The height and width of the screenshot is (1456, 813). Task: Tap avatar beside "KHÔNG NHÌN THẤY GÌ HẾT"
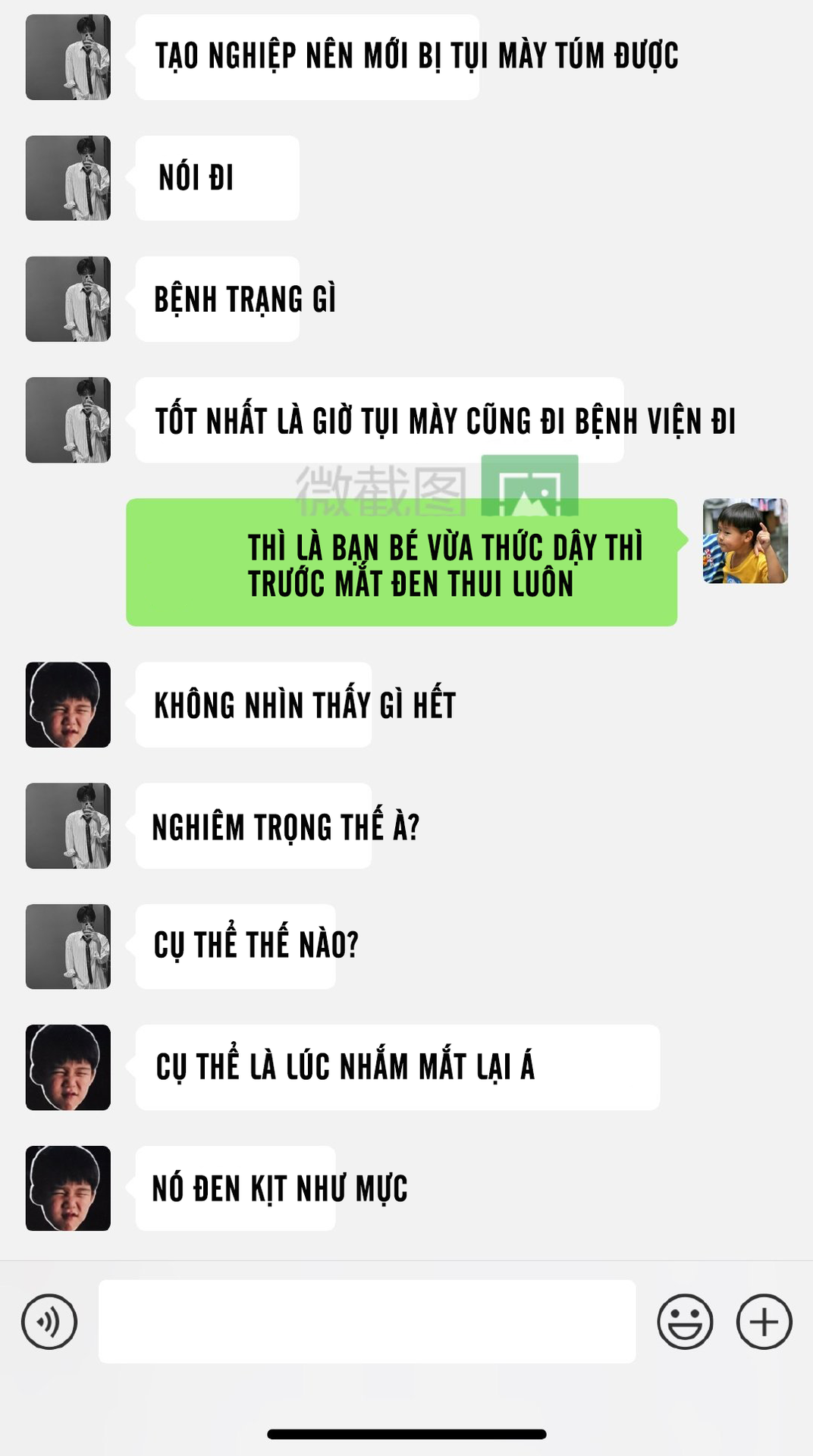pos(68,704)
